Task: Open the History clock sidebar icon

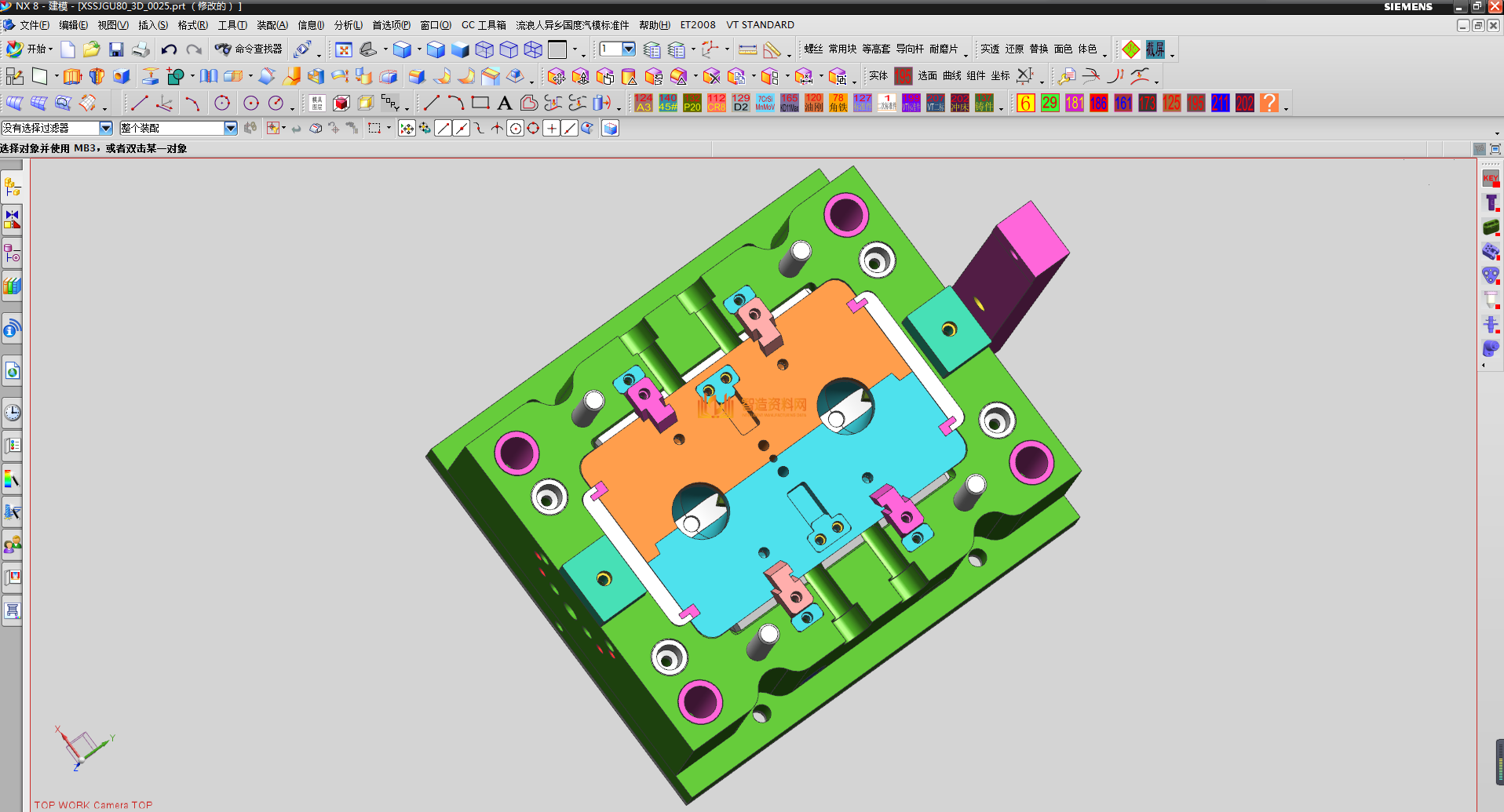Action: [13, 413]
